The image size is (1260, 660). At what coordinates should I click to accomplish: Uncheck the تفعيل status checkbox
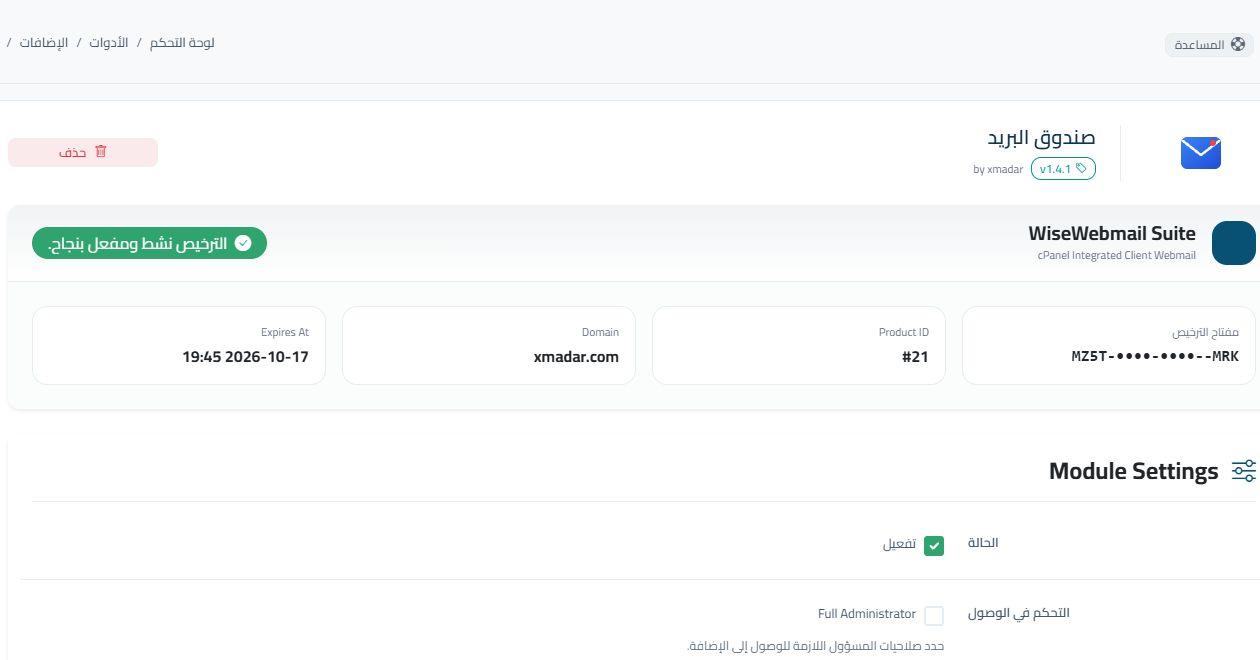tap(934, 546)
